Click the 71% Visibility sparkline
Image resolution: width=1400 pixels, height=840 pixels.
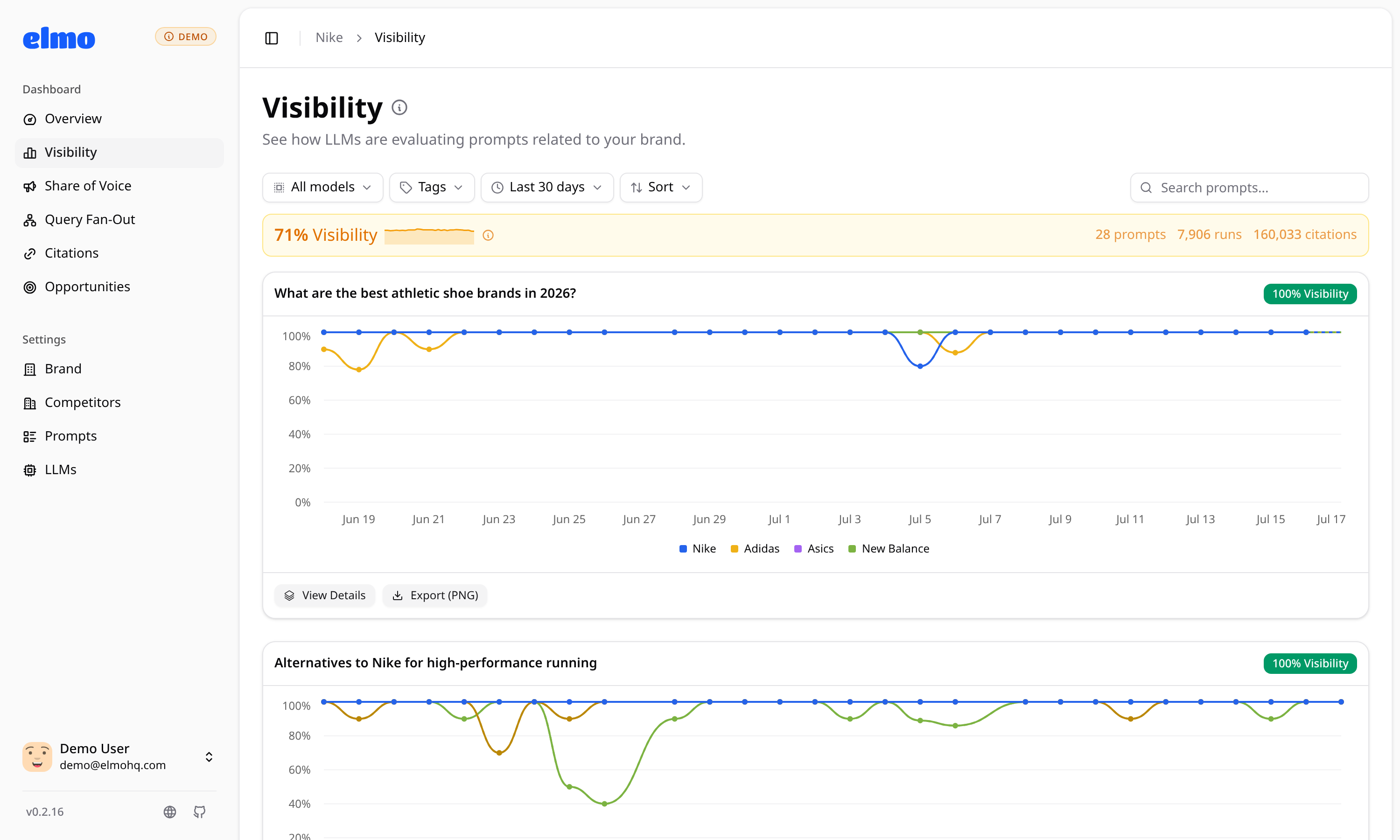pos(429,236)
